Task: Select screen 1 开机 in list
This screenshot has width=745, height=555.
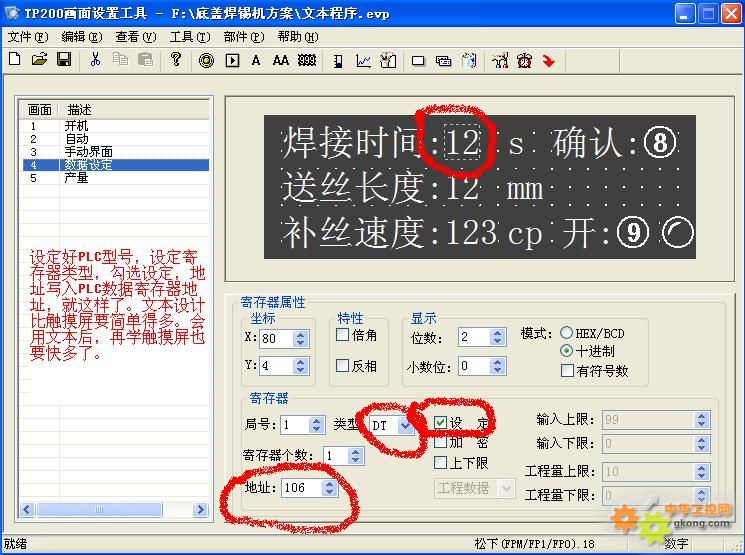Action: pyautogui.click(x=115, y=126)
